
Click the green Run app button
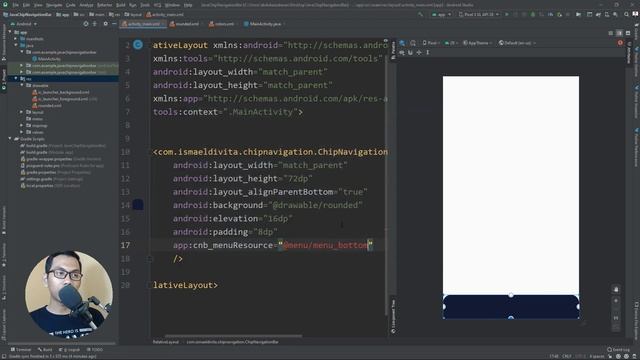507,14
